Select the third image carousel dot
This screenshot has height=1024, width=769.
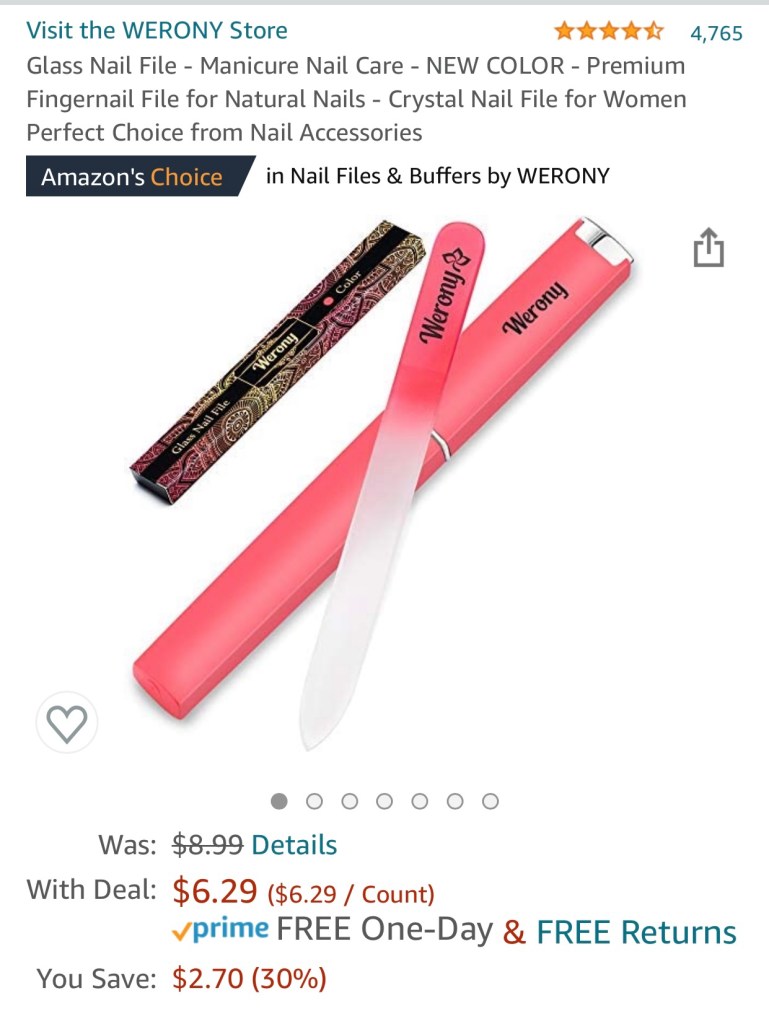click(350, 801)
